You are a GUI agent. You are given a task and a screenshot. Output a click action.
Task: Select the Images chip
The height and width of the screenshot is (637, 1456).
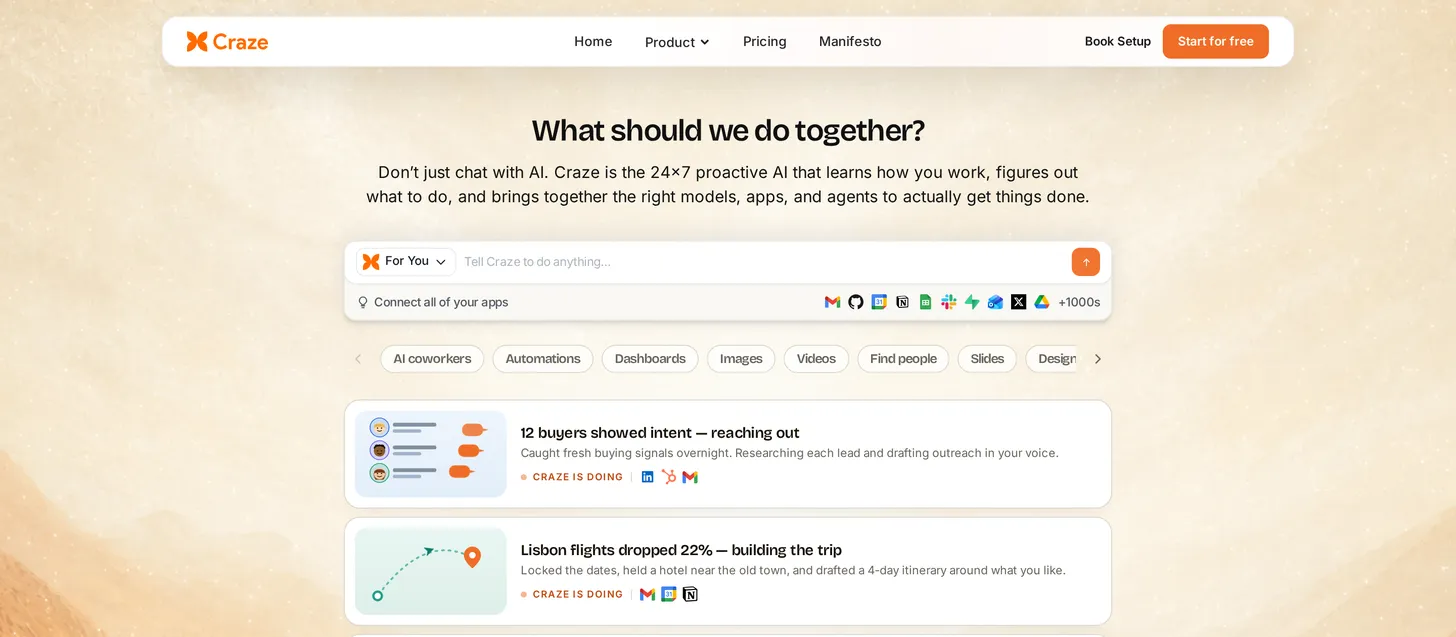click(x=741, y=359)
